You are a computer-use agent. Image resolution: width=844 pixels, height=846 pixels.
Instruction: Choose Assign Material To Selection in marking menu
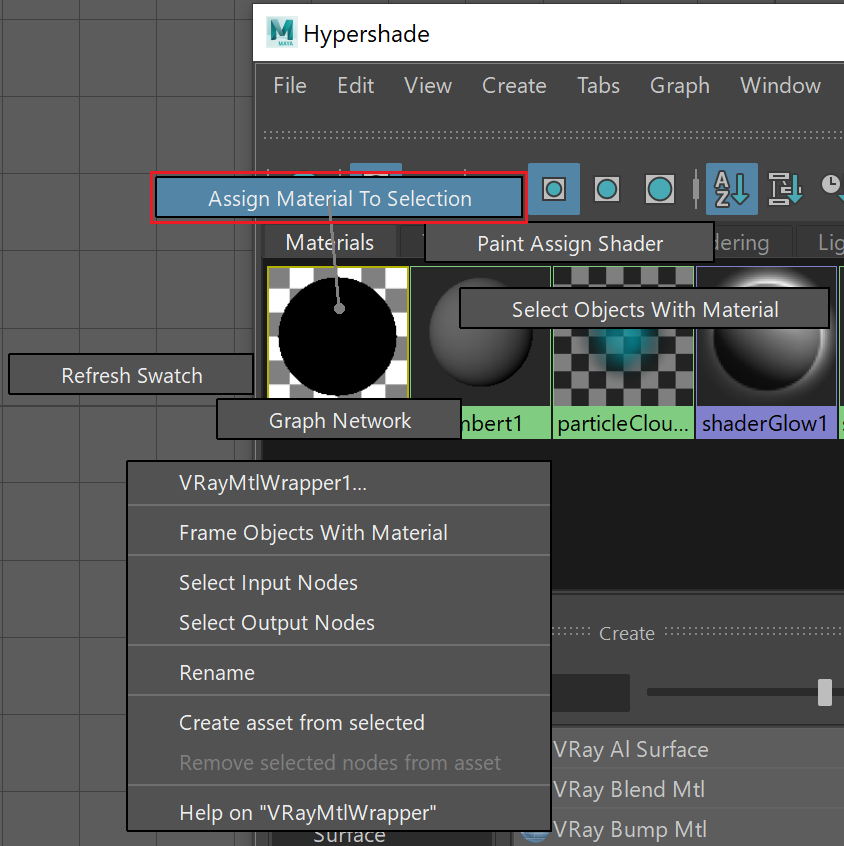coord(339,198)
